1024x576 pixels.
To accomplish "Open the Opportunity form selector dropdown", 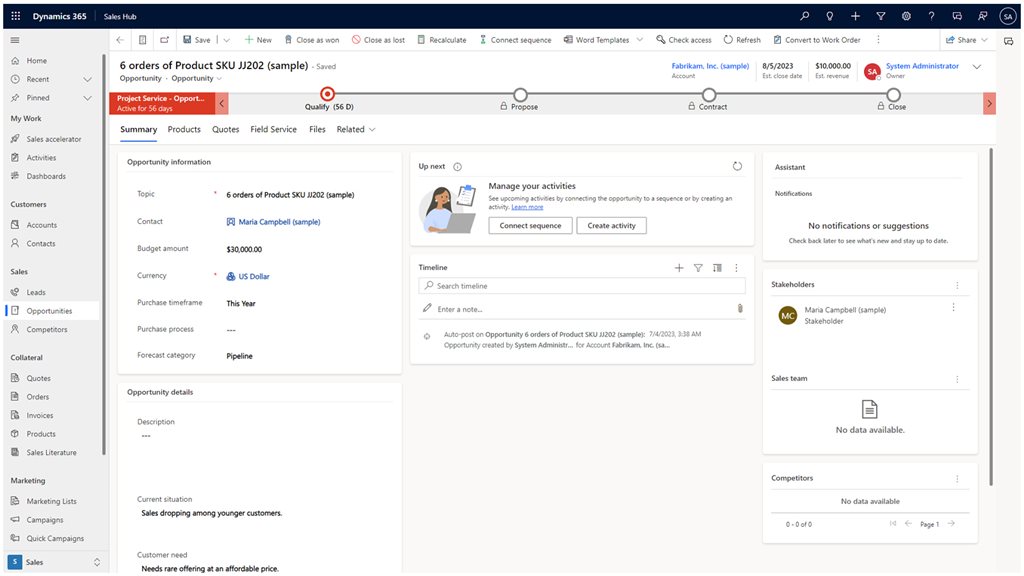I will pos(197,78).
